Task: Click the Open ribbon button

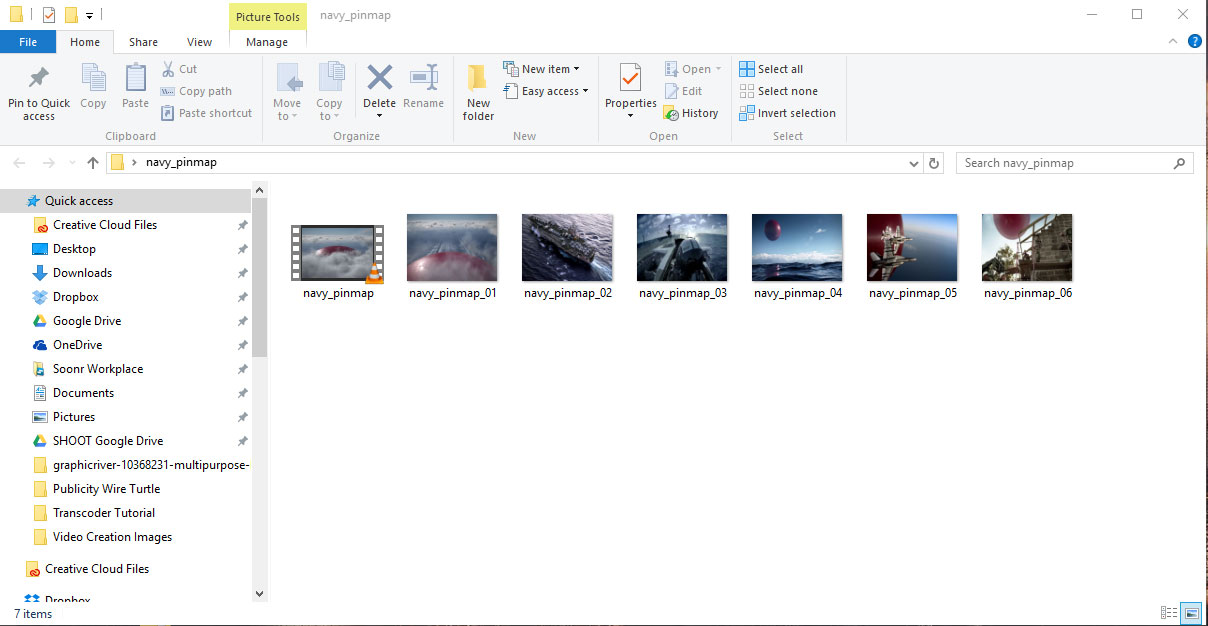Action: click(692, 69)
